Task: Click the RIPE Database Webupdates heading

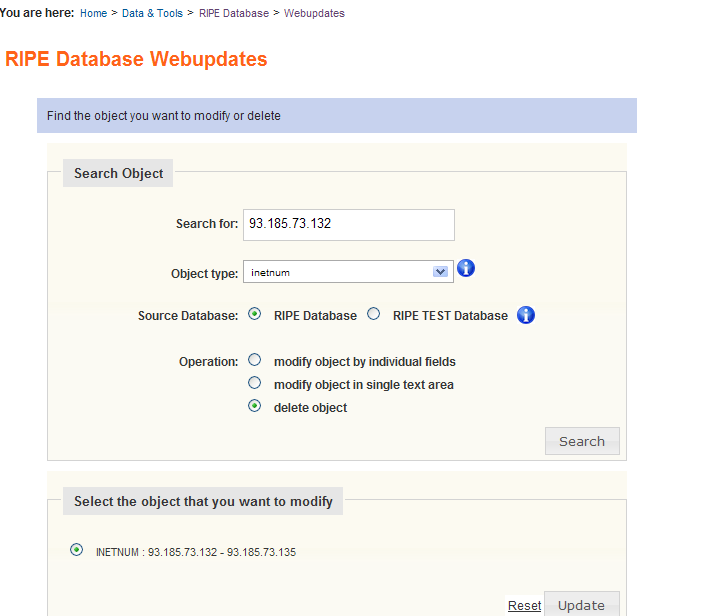Action: [136, 59]
